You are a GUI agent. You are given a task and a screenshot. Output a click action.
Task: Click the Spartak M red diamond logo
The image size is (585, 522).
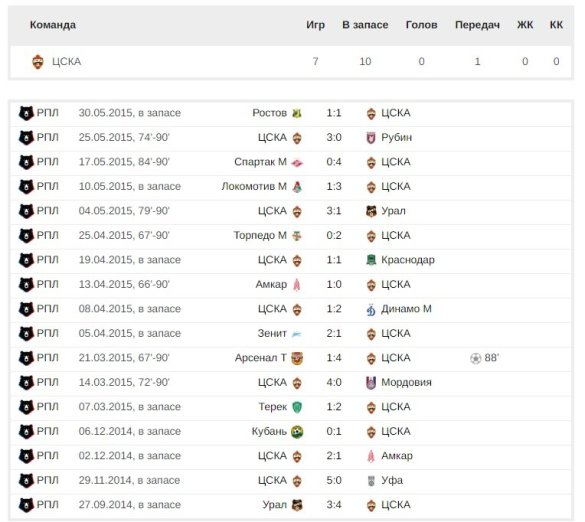click(x=297, y=163)
